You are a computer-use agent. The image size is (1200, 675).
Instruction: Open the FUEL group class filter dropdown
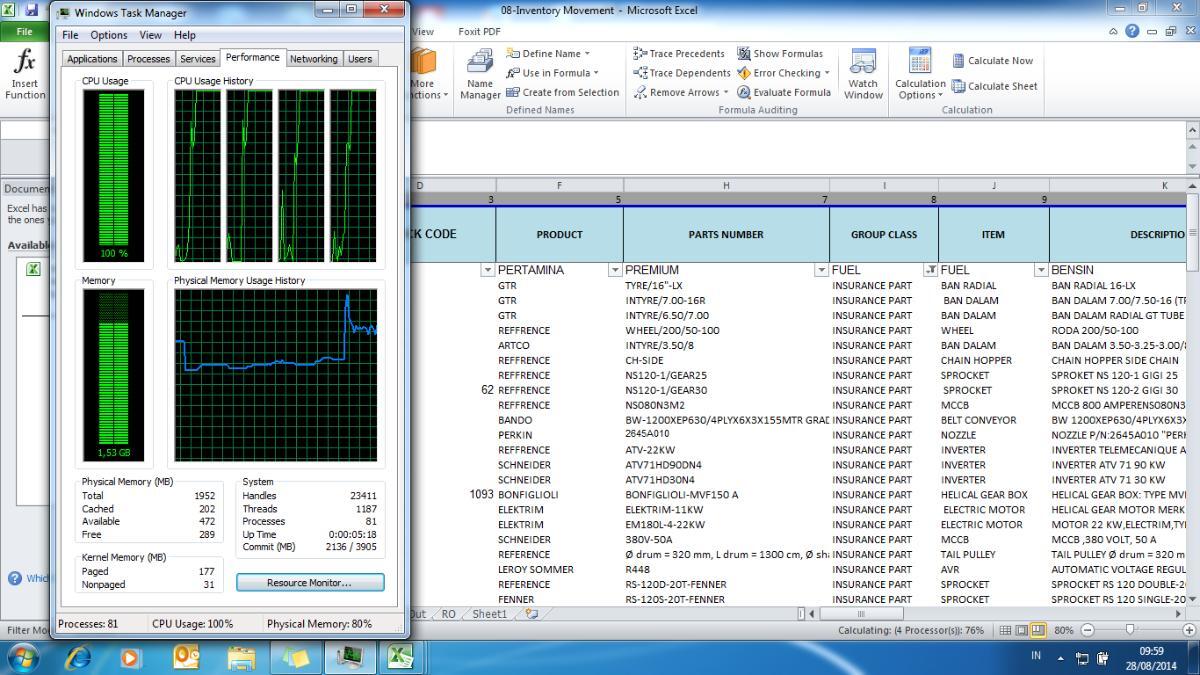point(930,270)
